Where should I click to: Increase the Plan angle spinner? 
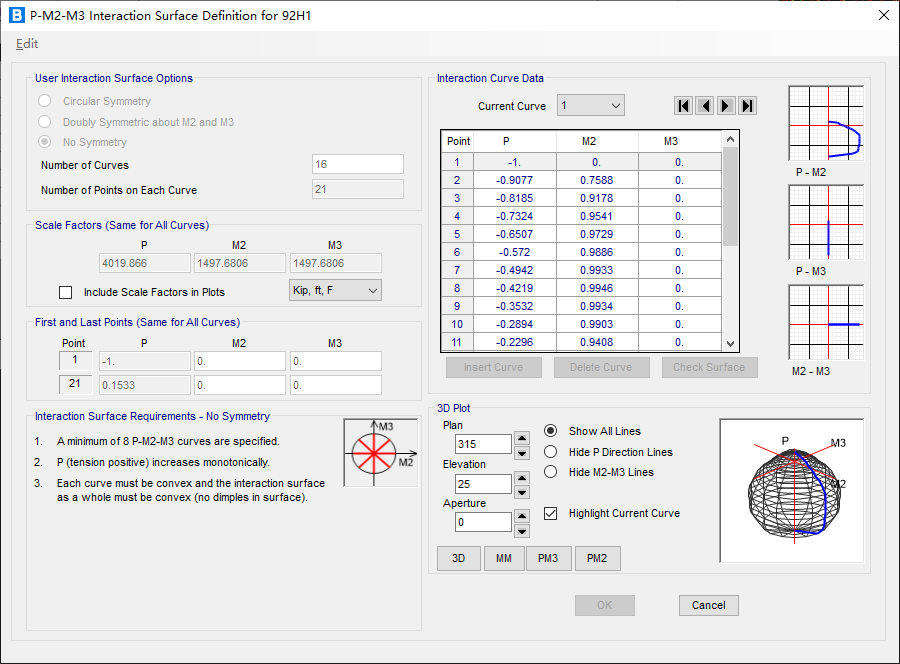(x=522, y=438)
